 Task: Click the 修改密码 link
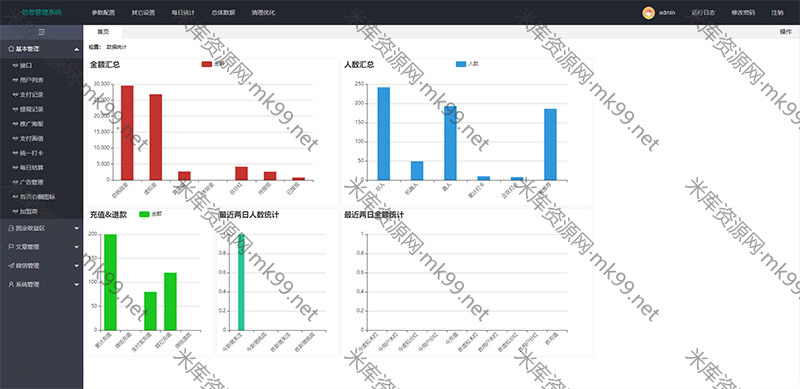coord(743,13)
